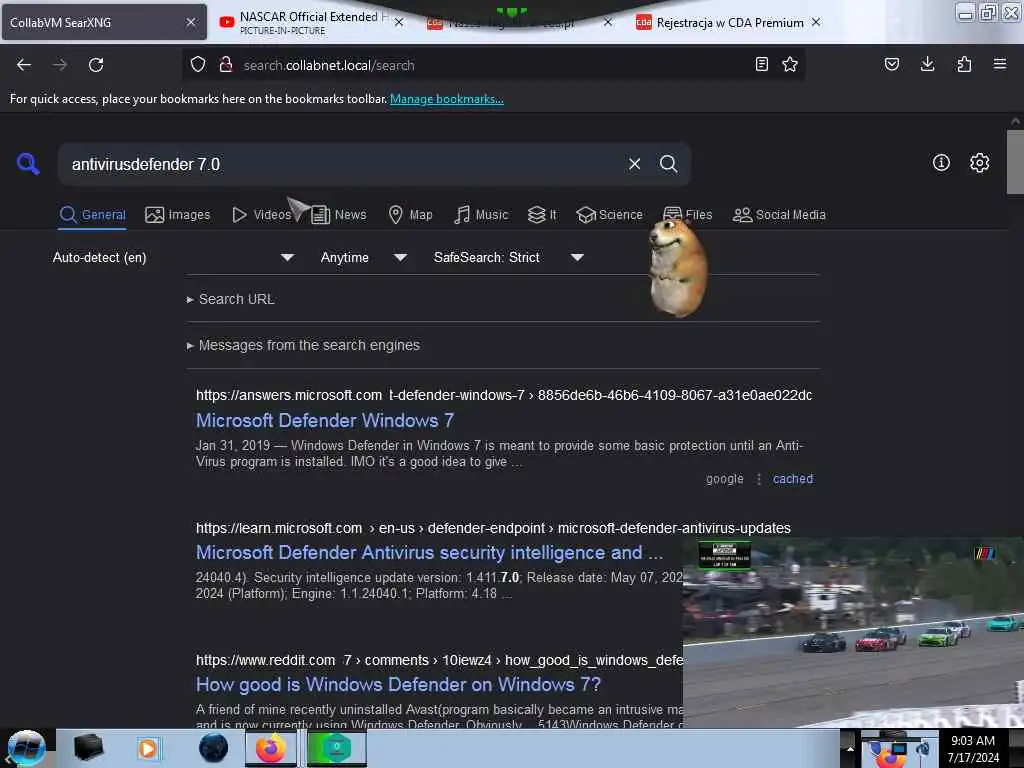Viewport: 1024px width, 768px height.
Task: Show hidden tray icons arrow
Action: click(x=850, y=749)
